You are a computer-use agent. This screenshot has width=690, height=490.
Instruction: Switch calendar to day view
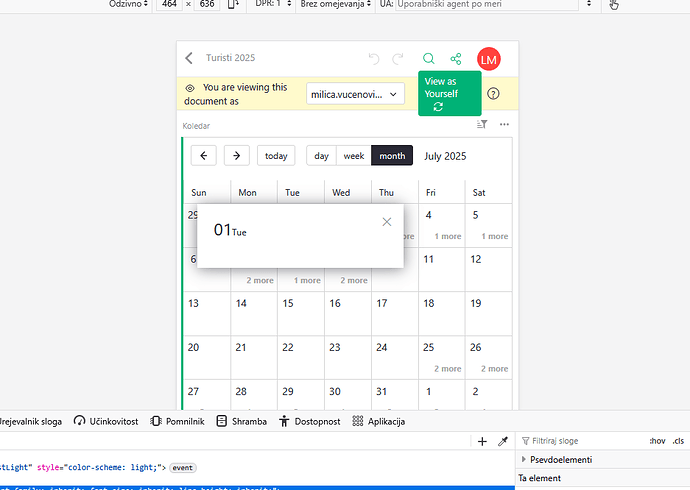(321, 156)
